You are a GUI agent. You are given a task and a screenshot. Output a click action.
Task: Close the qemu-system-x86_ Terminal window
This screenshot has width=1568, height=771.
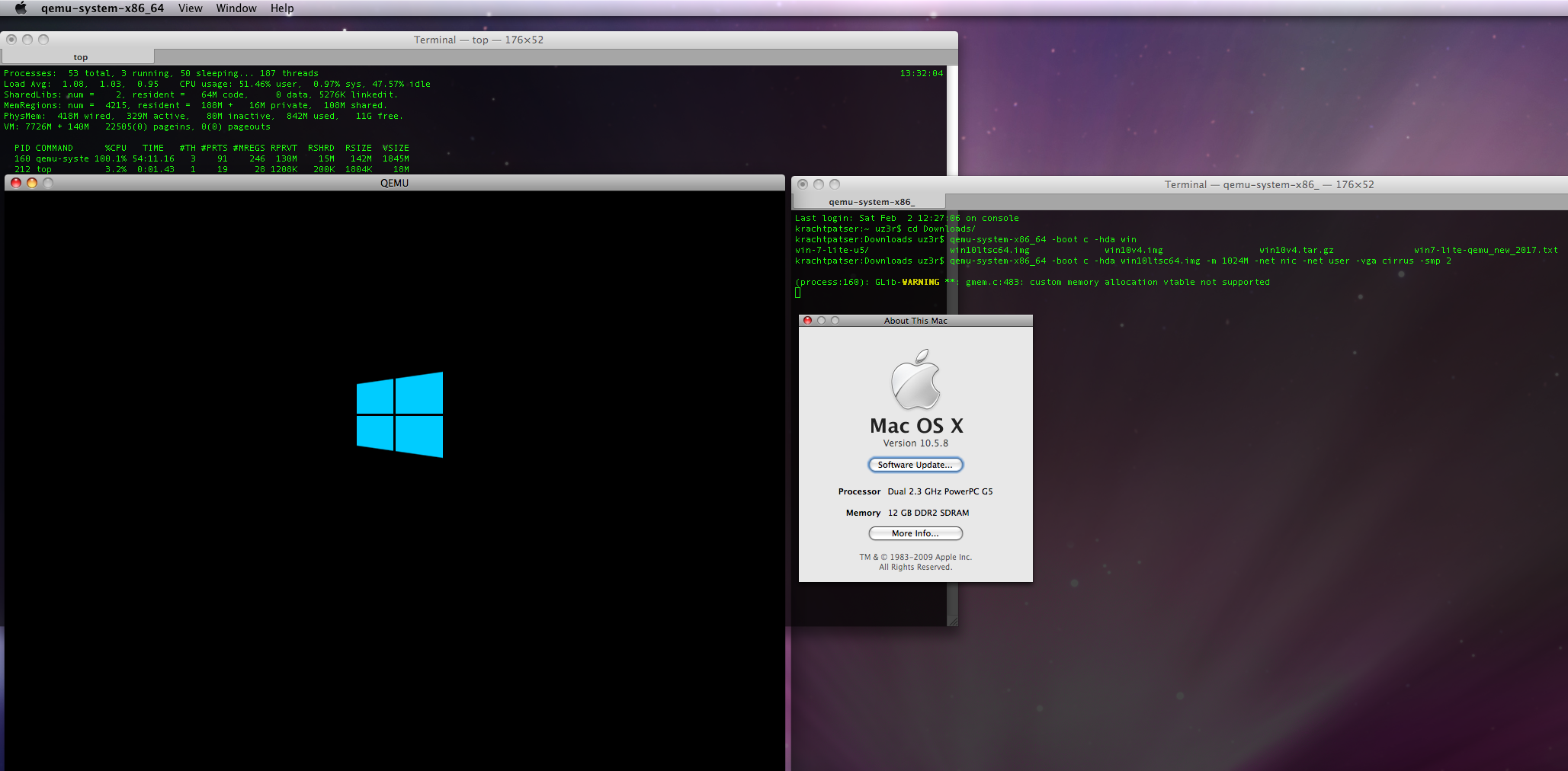click(x=803, y=184)
